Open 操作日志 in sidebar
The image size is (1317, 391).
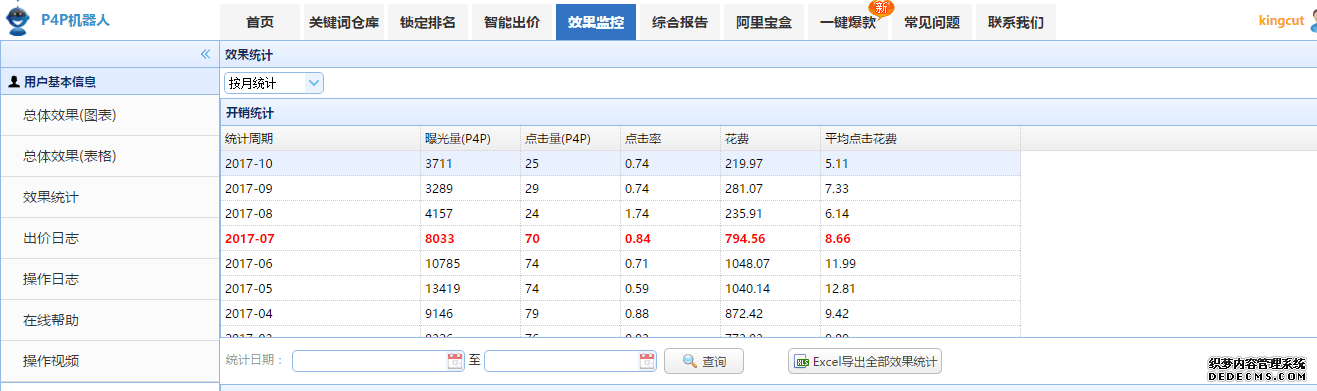tap(109, 279)
